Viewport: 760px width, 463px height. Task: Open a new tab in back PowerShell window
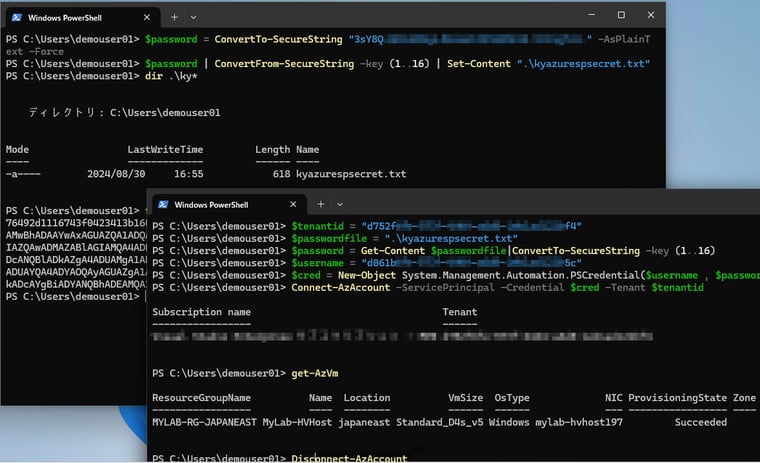tap(174, 17)
